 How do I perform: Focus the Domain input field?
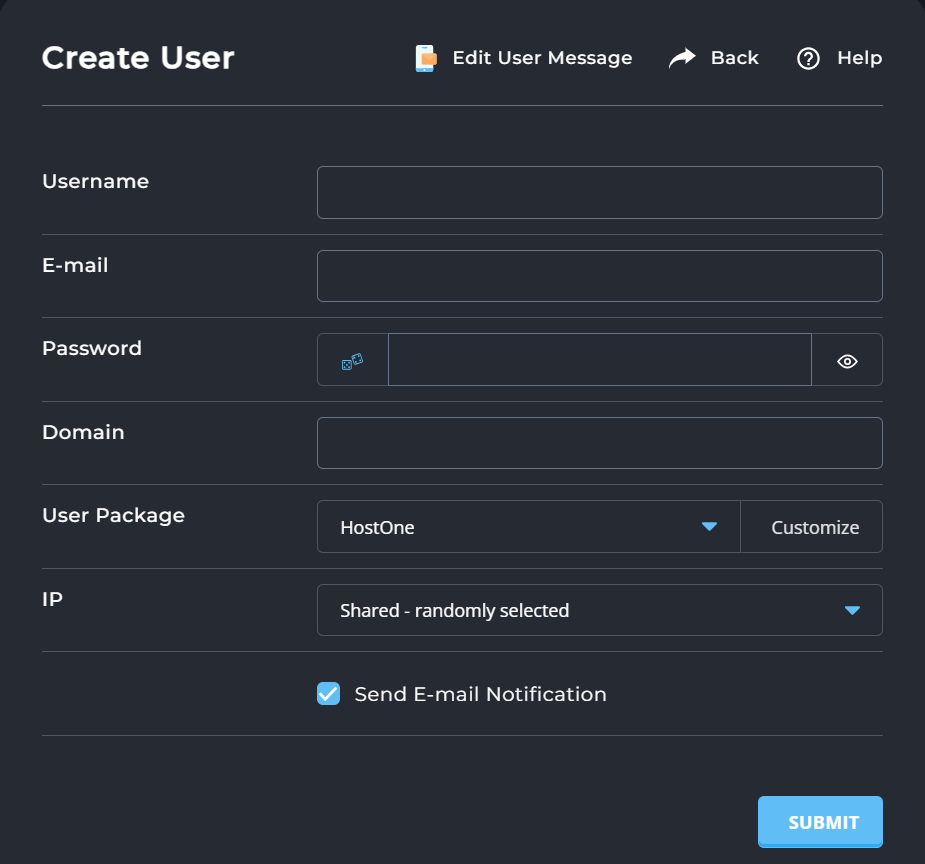tap(600, 443)
